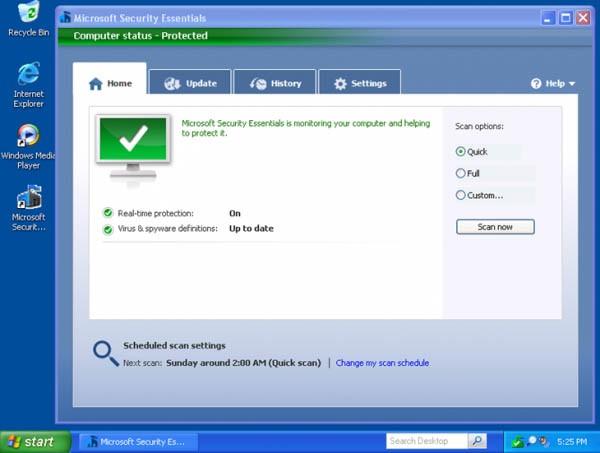Open the Start menu
Viewport: 600px width, 453px height.
35,442
